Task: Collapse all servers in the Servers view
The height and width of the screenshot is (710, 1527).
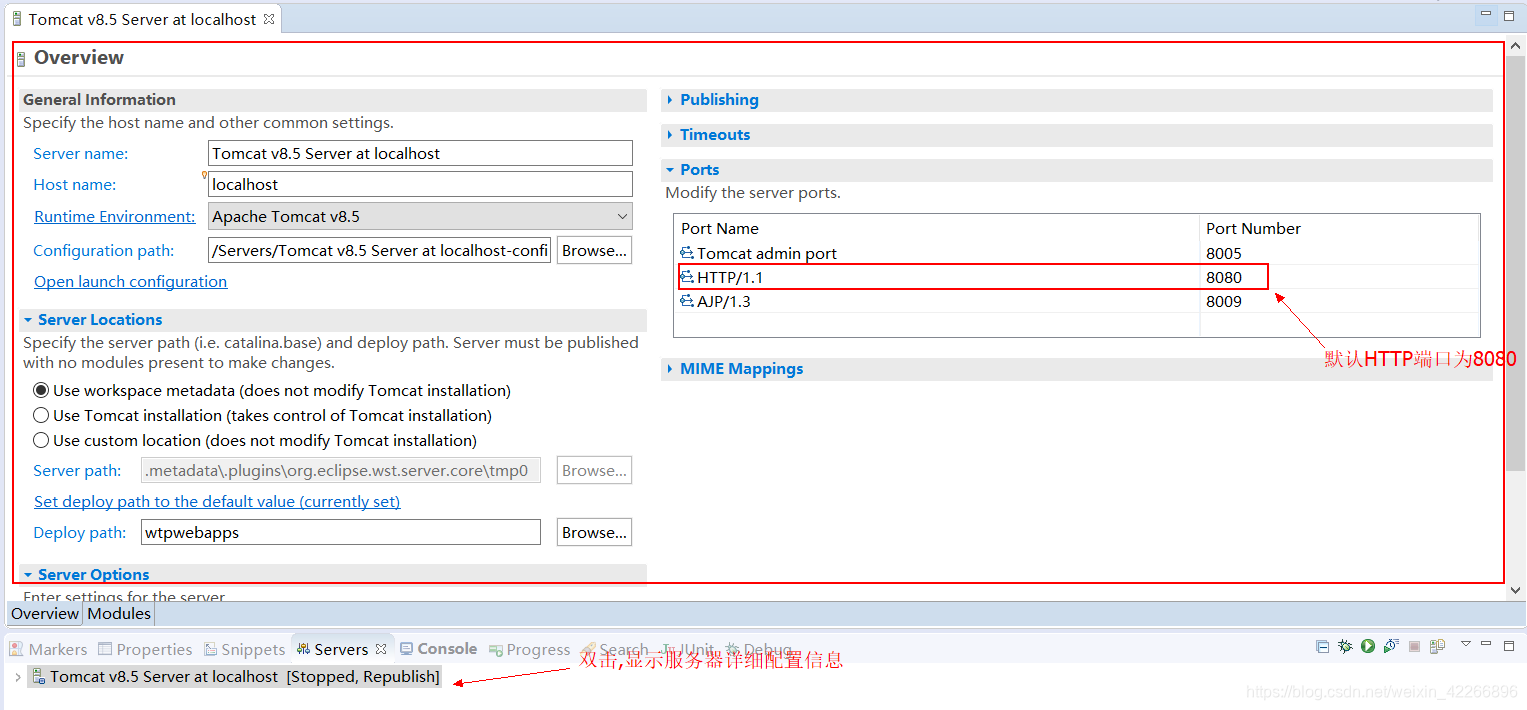Action: [1322, 646]
